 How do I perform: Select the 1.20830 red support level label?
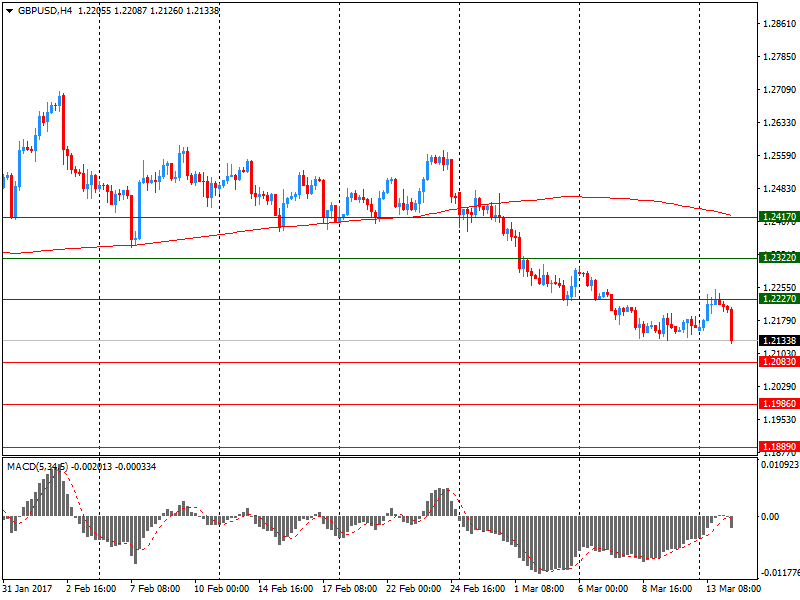(x=779, y=362)
